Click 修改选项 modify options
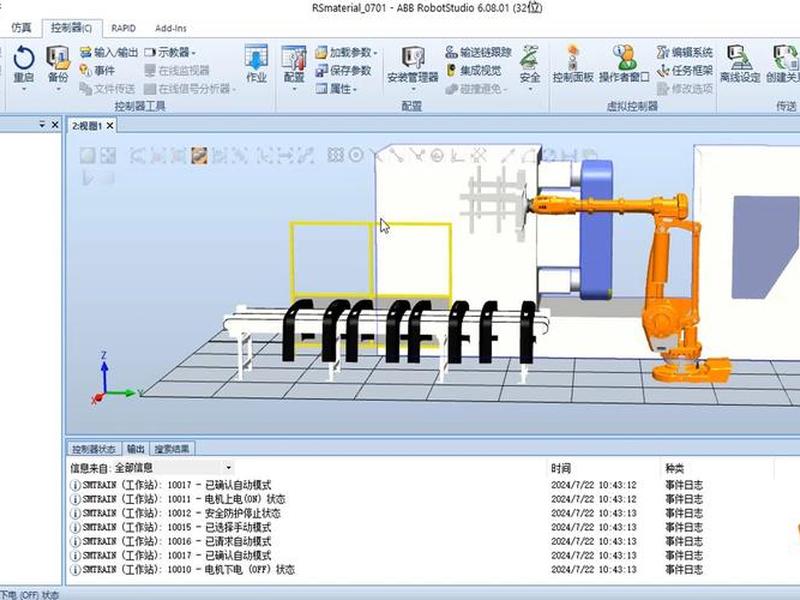800x600 pixels. pyautogui.click(x=685, y=89)
